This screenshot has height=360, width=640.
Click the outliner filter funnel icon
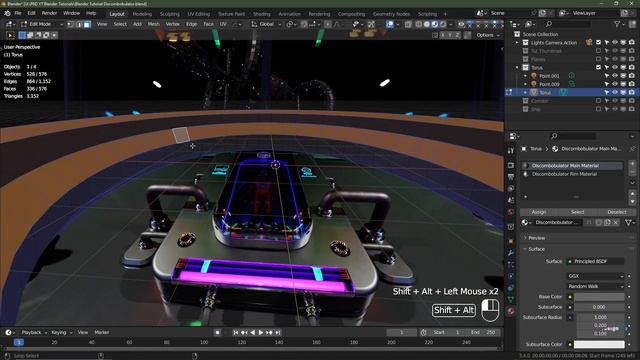tap(618, 24)
